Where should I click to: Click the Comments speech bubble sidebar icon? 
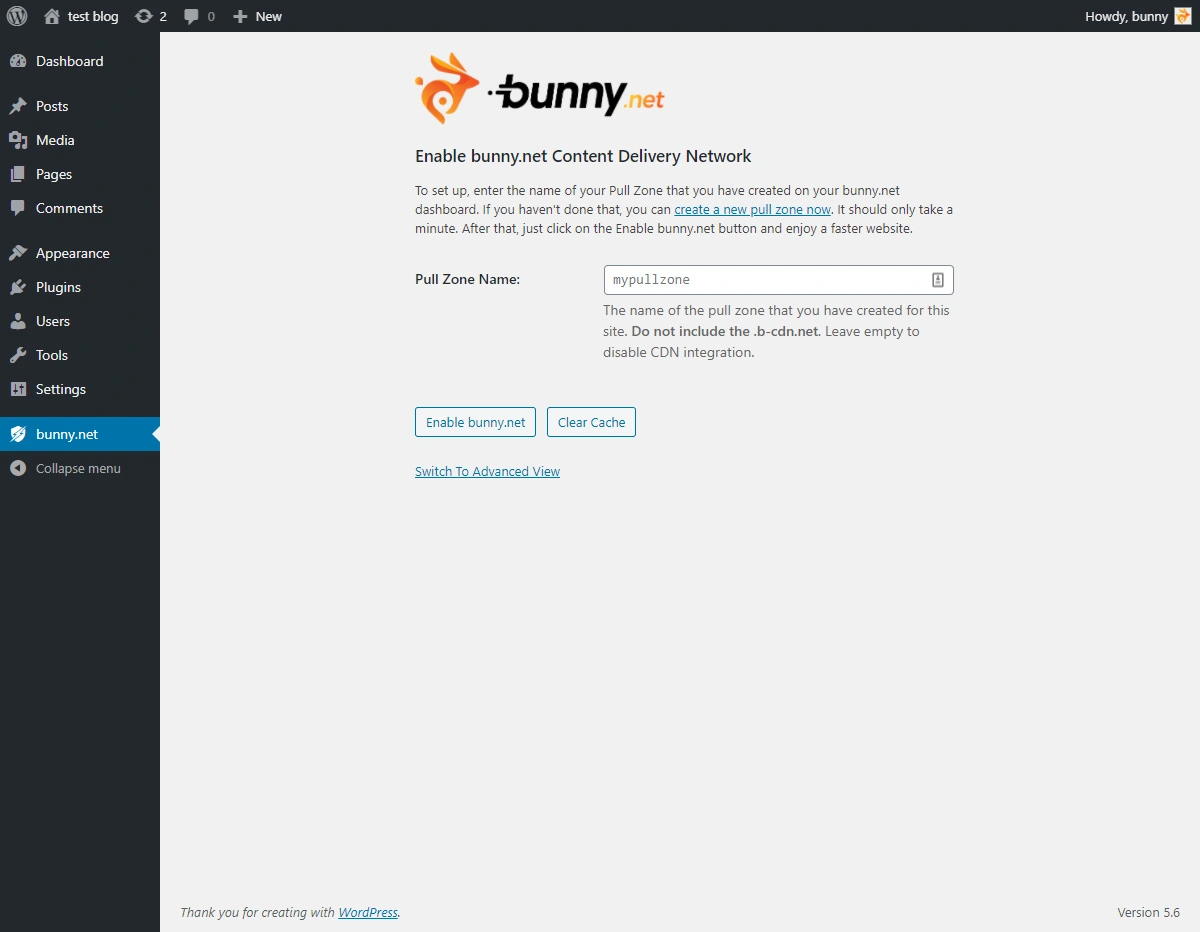pyautogui.click(x=18, y=208)
